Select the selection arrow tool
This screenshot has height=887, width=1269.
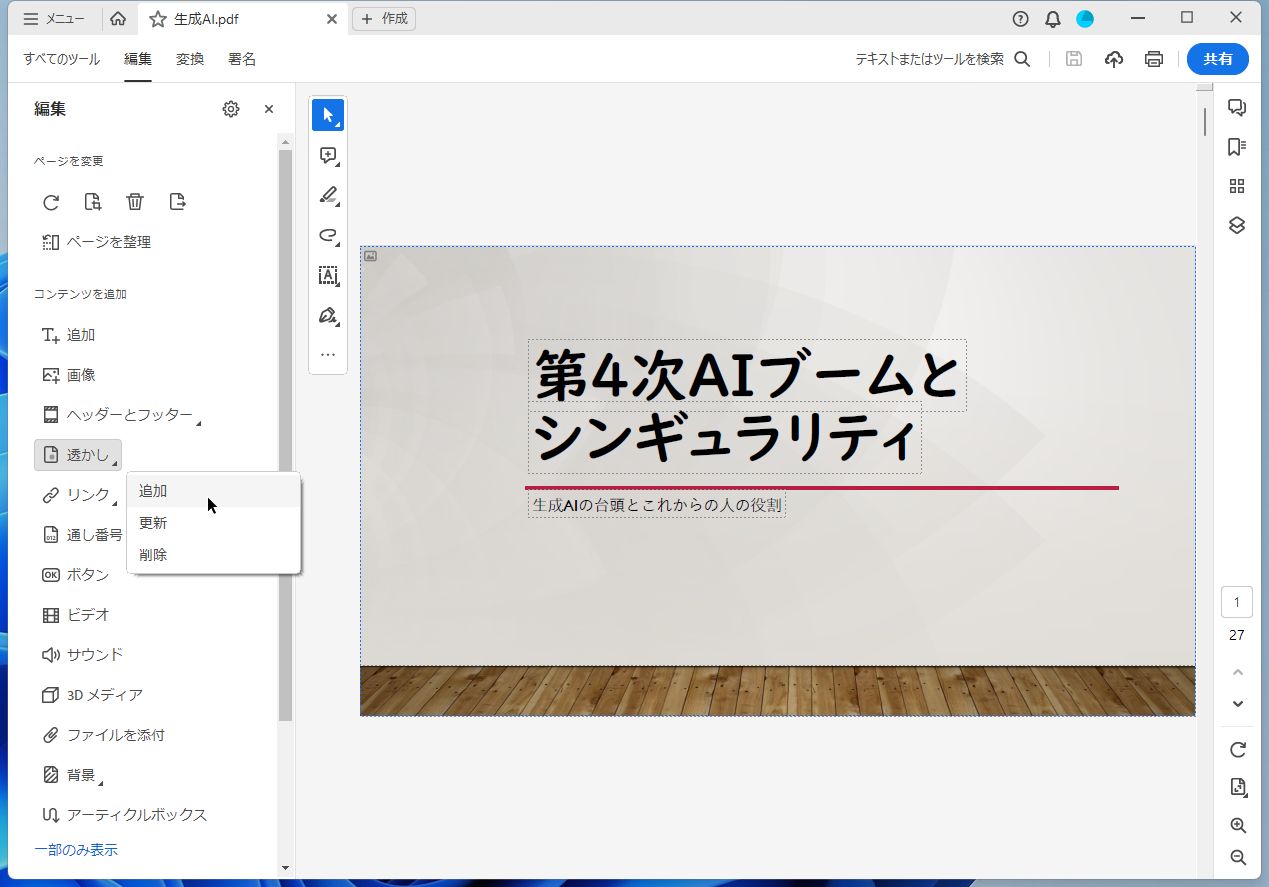click(328, 114)
